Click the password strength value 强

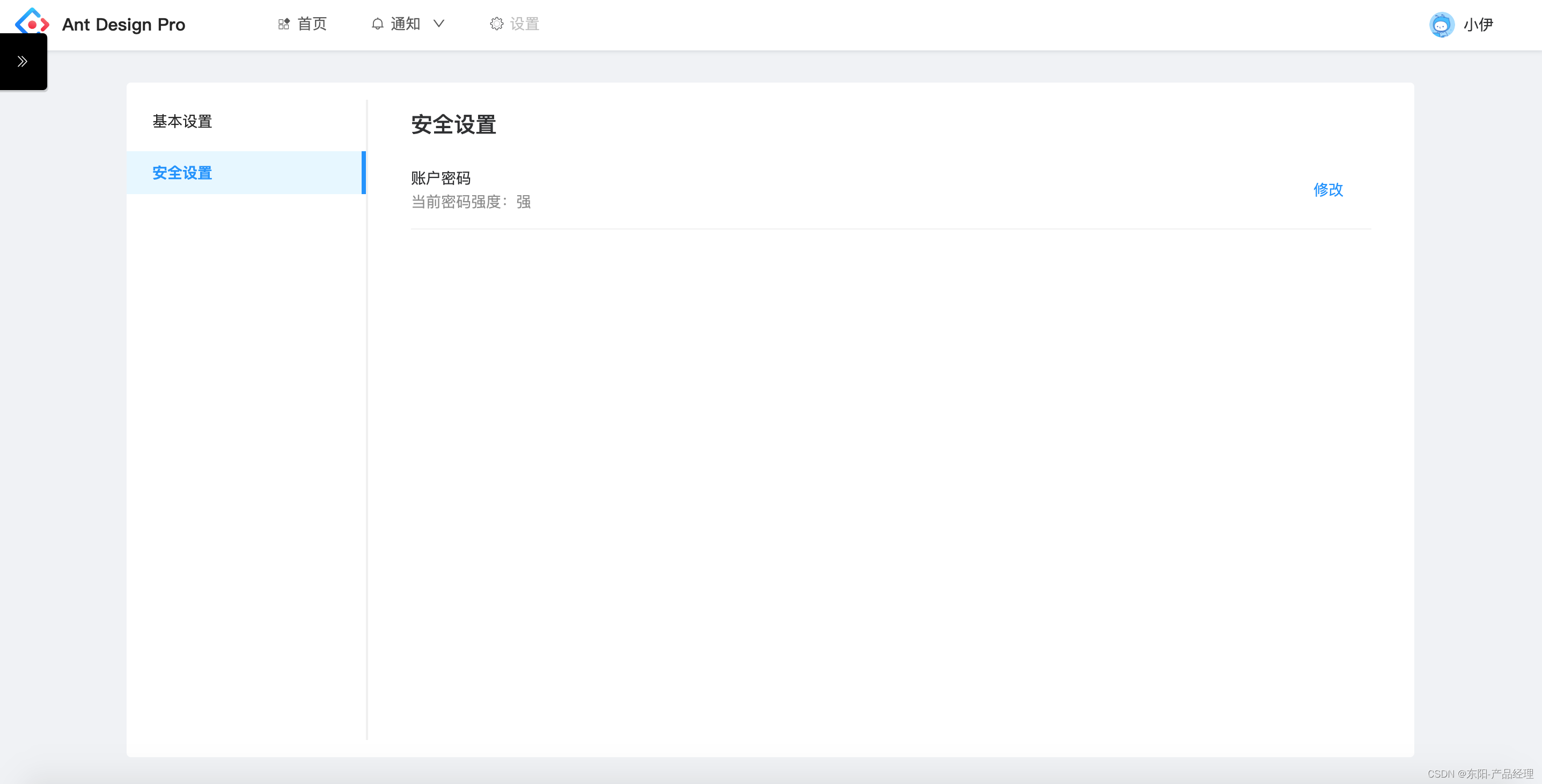523,202
